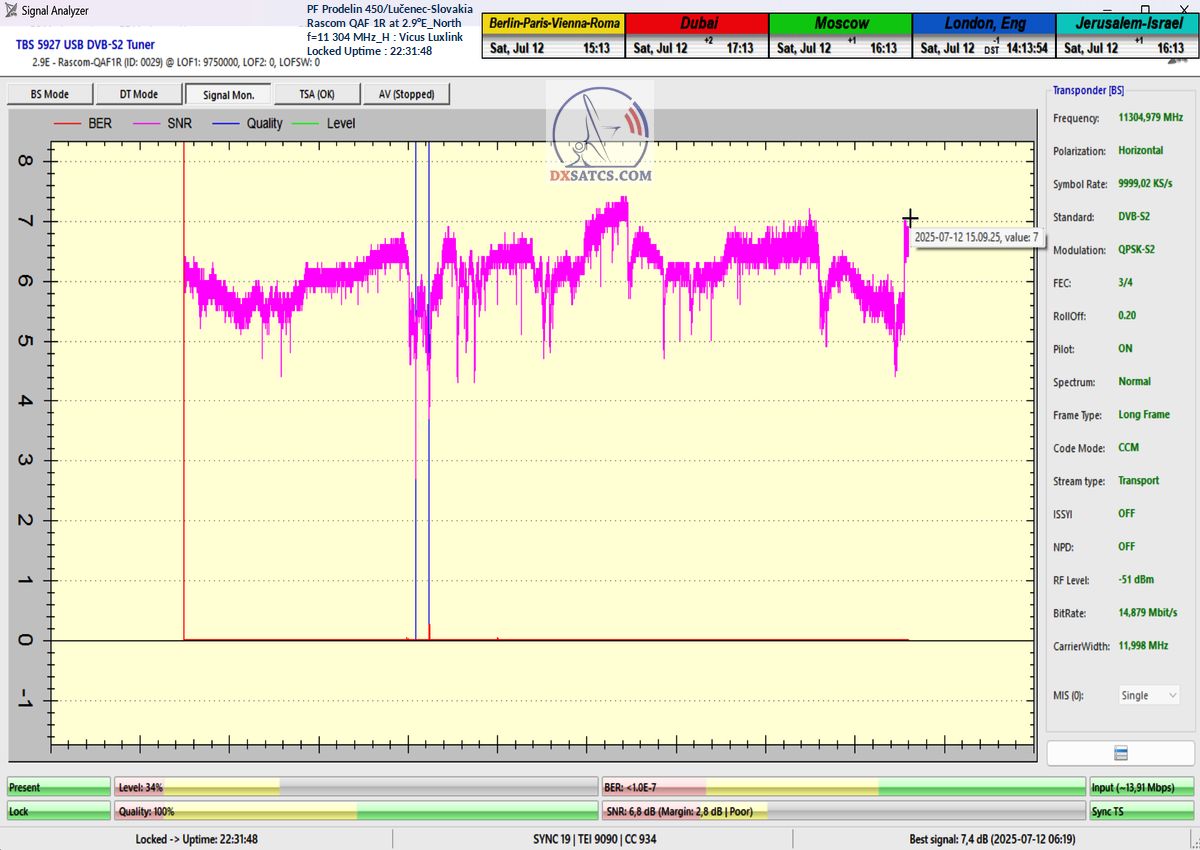The height and width of the screenshot is (850, 1200).
Task: Click the Present status indicator
Action: point(58,787)
